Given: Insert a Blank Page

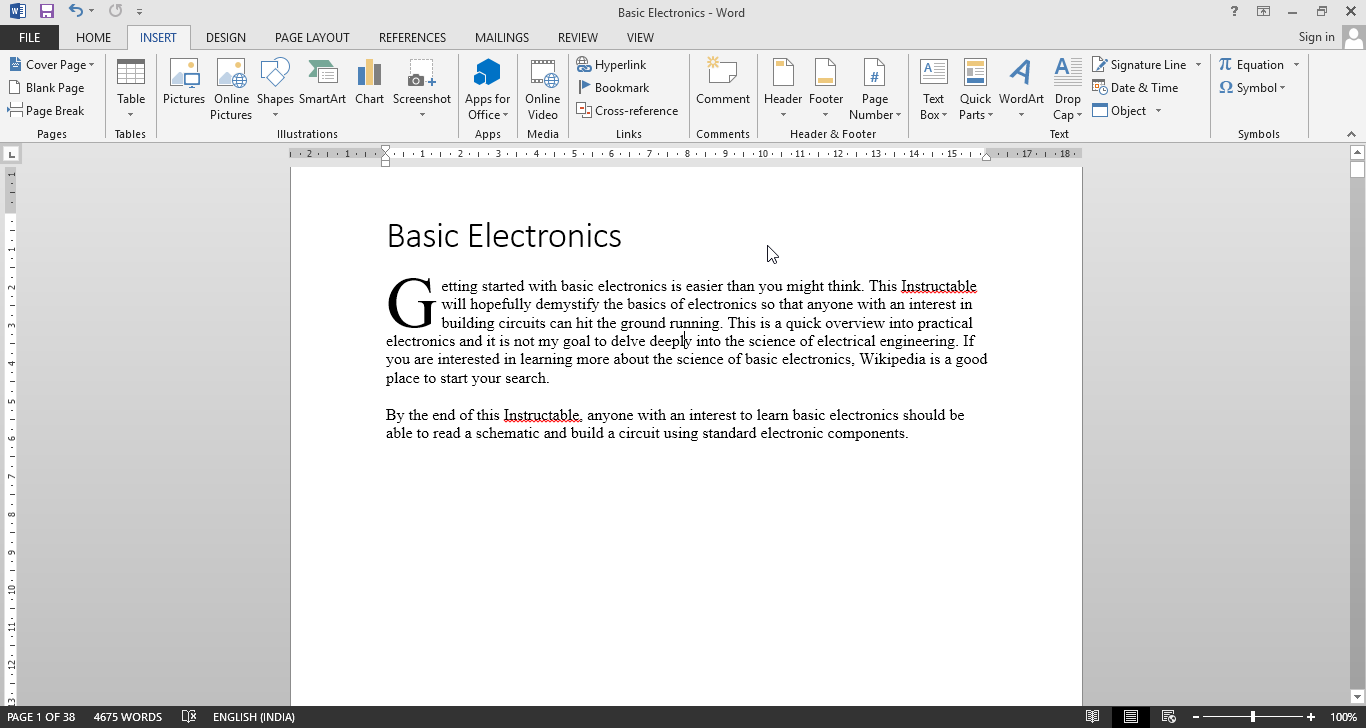Looking at the screenshot, I should tap(46, 88).
